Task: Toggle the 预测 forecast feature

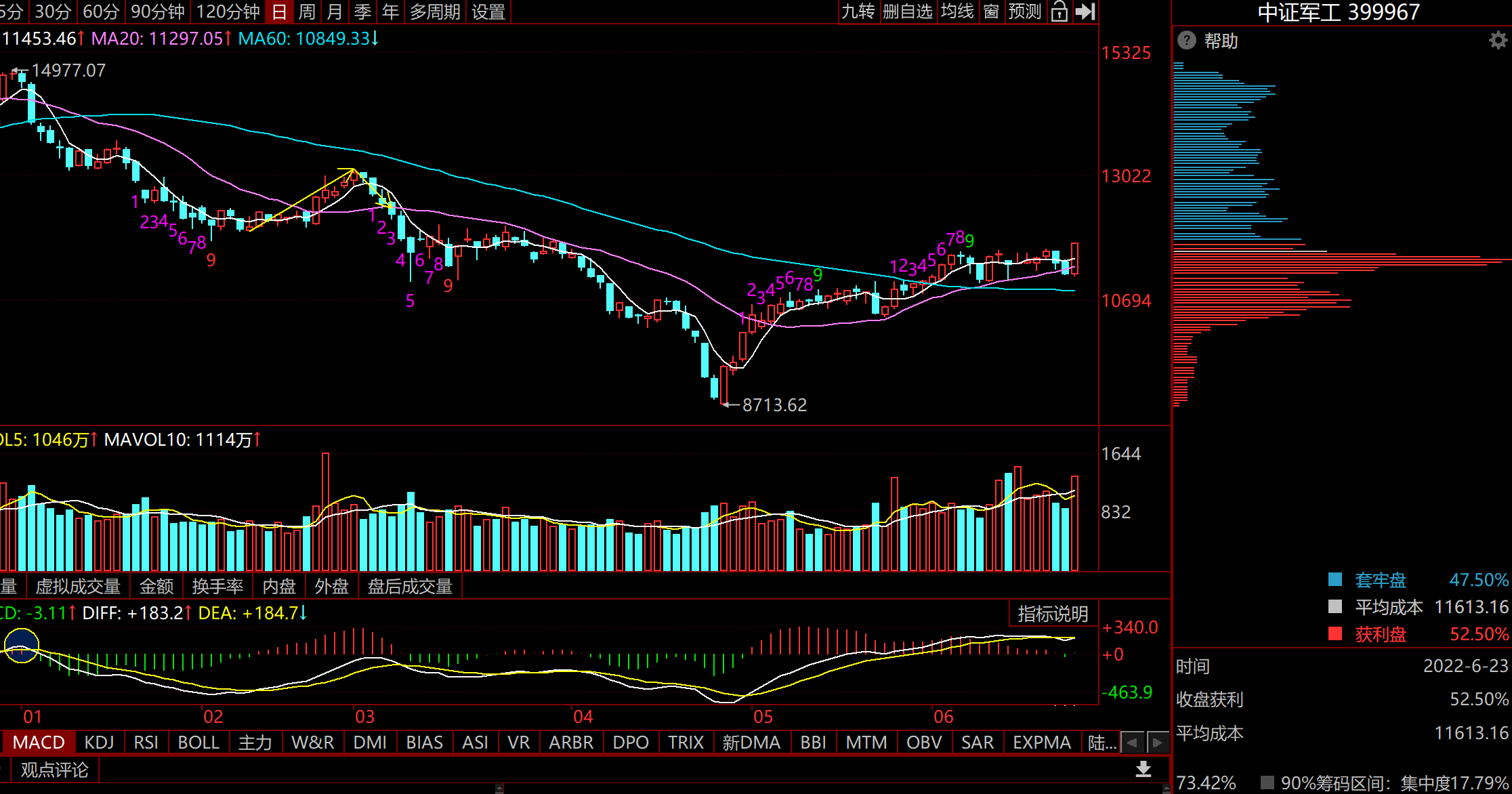Action: point(1024,12)
